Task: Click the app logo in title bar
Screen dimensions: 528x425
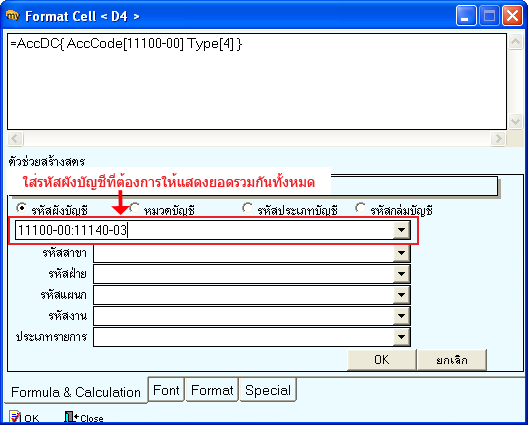Action: click(13, 15)
